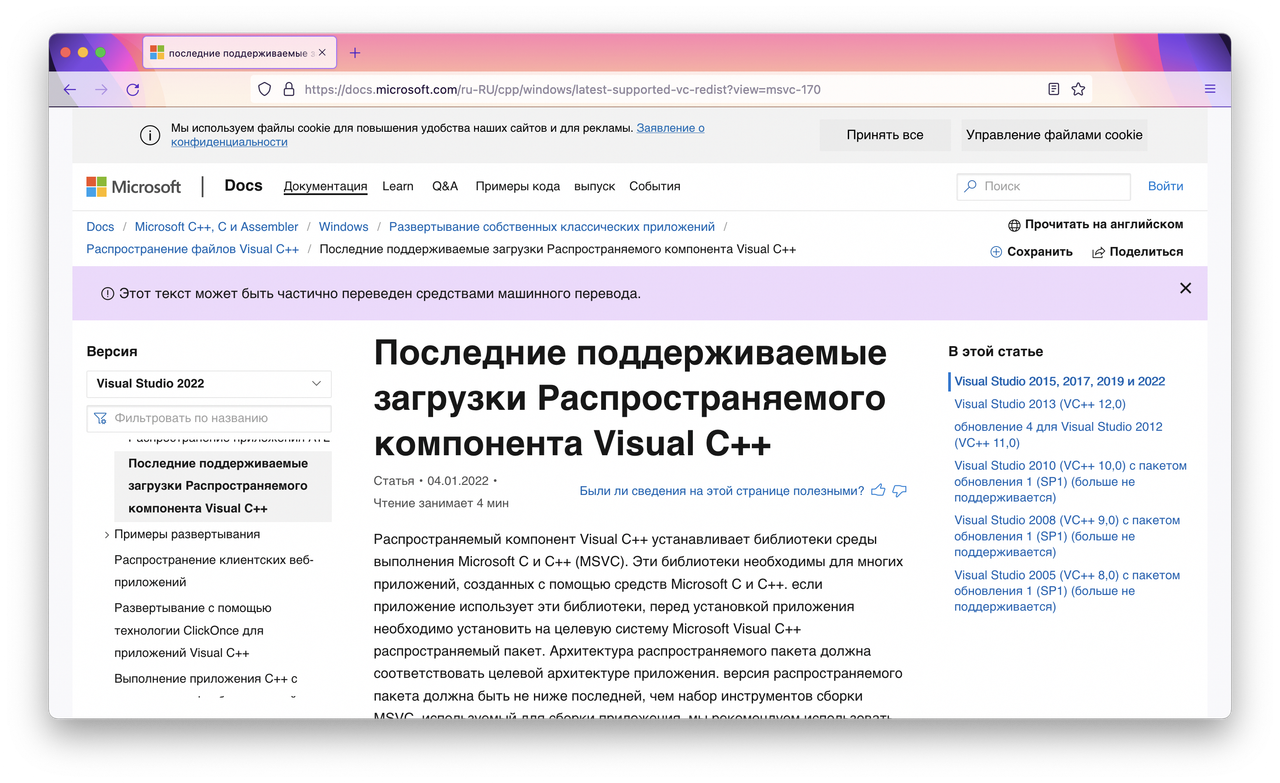The image size is (1280, 783).
Task: Jump to Visual Studio 2013 (VC++ 12,0)
Action: 1040,404
